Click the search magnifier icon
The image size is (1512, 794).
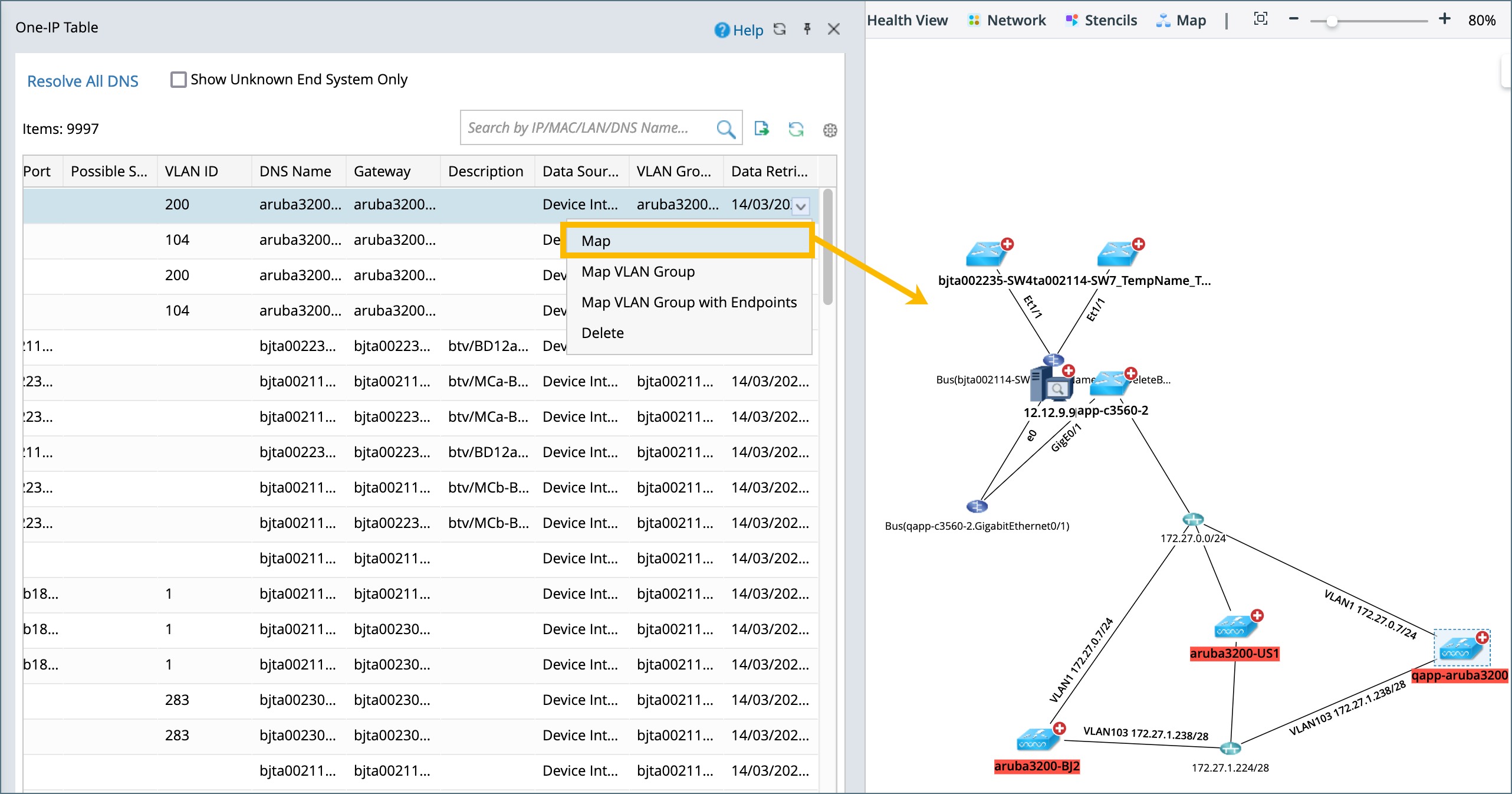(x=725, y=129)
